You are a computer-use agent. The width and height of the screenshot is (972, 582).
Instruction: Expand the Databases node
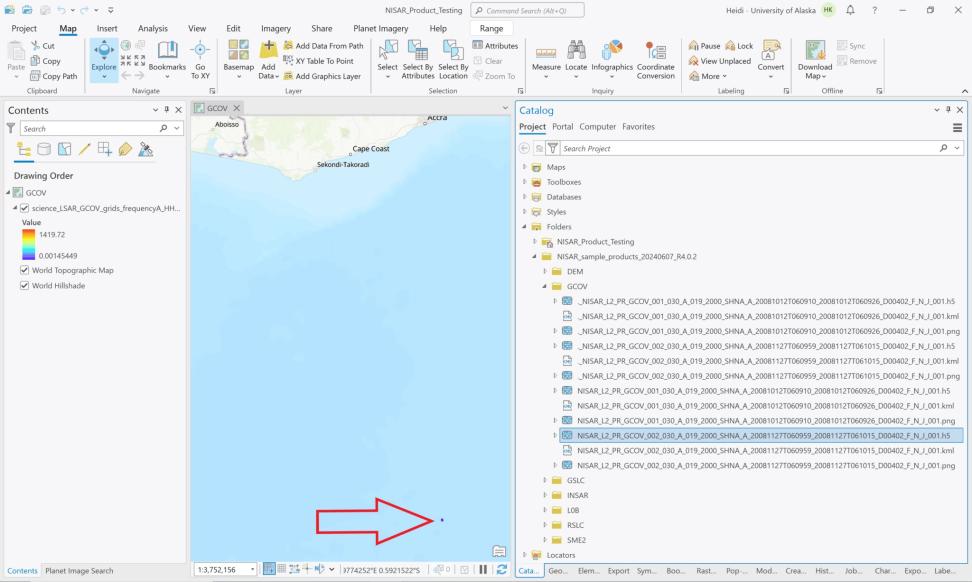click(524, 196)
